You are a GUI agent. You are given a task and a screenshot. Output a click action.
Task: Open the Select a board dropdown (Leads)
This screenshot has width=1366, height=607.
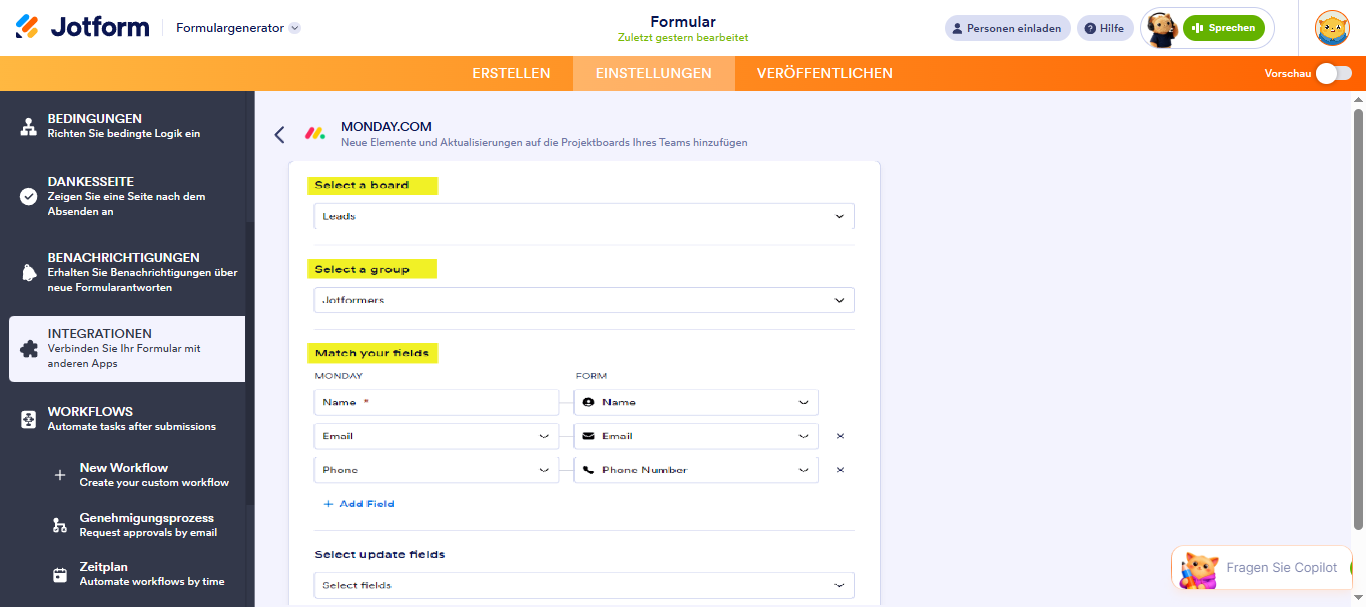[584, 216]
